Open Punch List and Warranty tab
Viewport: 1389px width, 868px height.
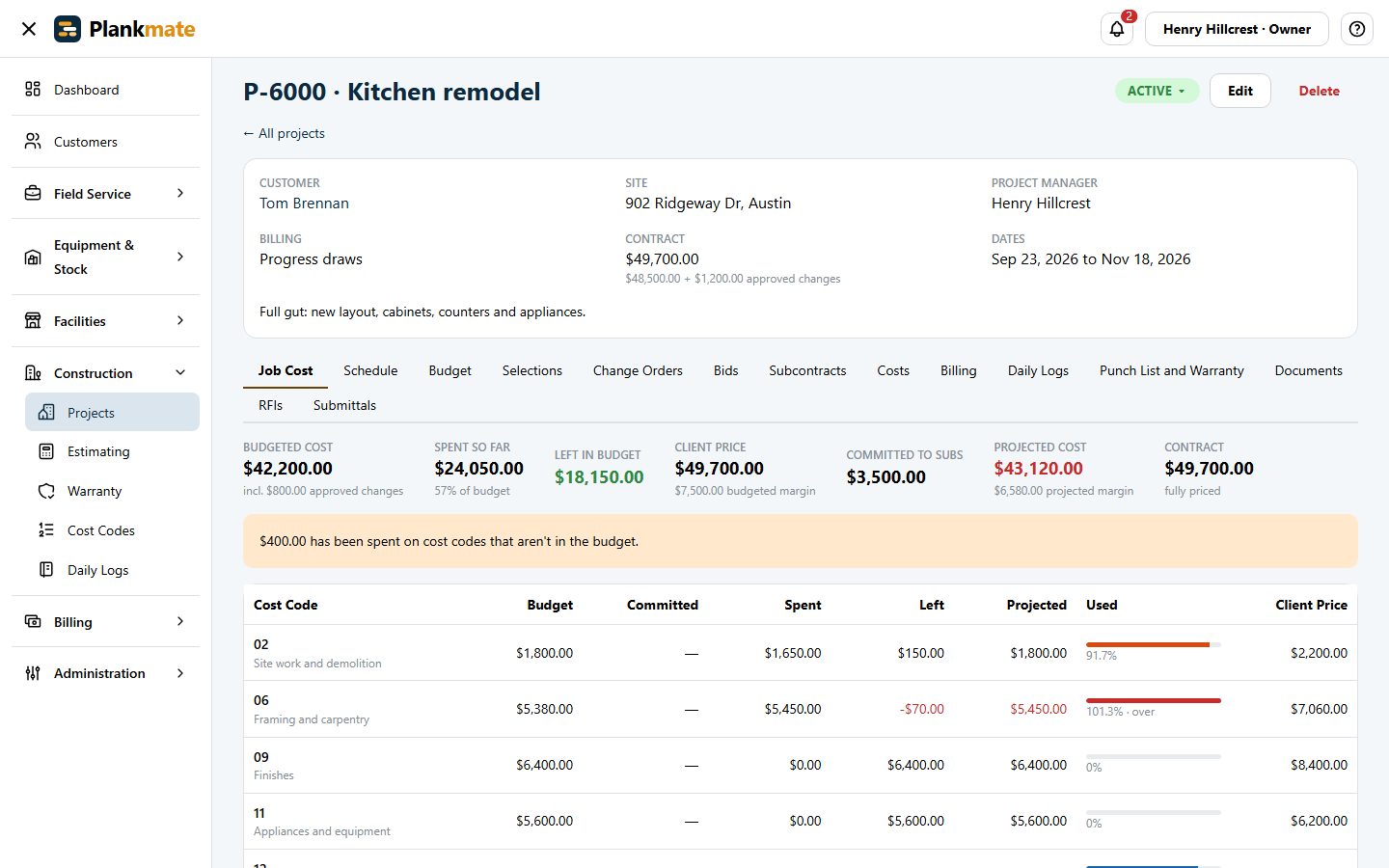(1171, 370)
